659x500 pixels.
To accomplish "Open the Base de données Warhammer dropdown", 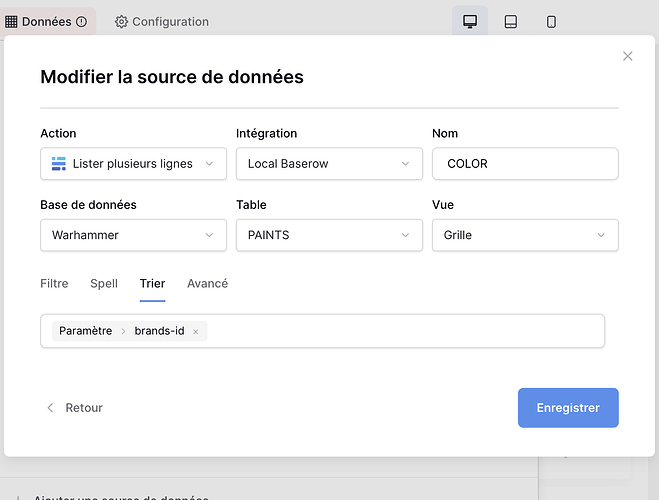I will pos(133,236).
